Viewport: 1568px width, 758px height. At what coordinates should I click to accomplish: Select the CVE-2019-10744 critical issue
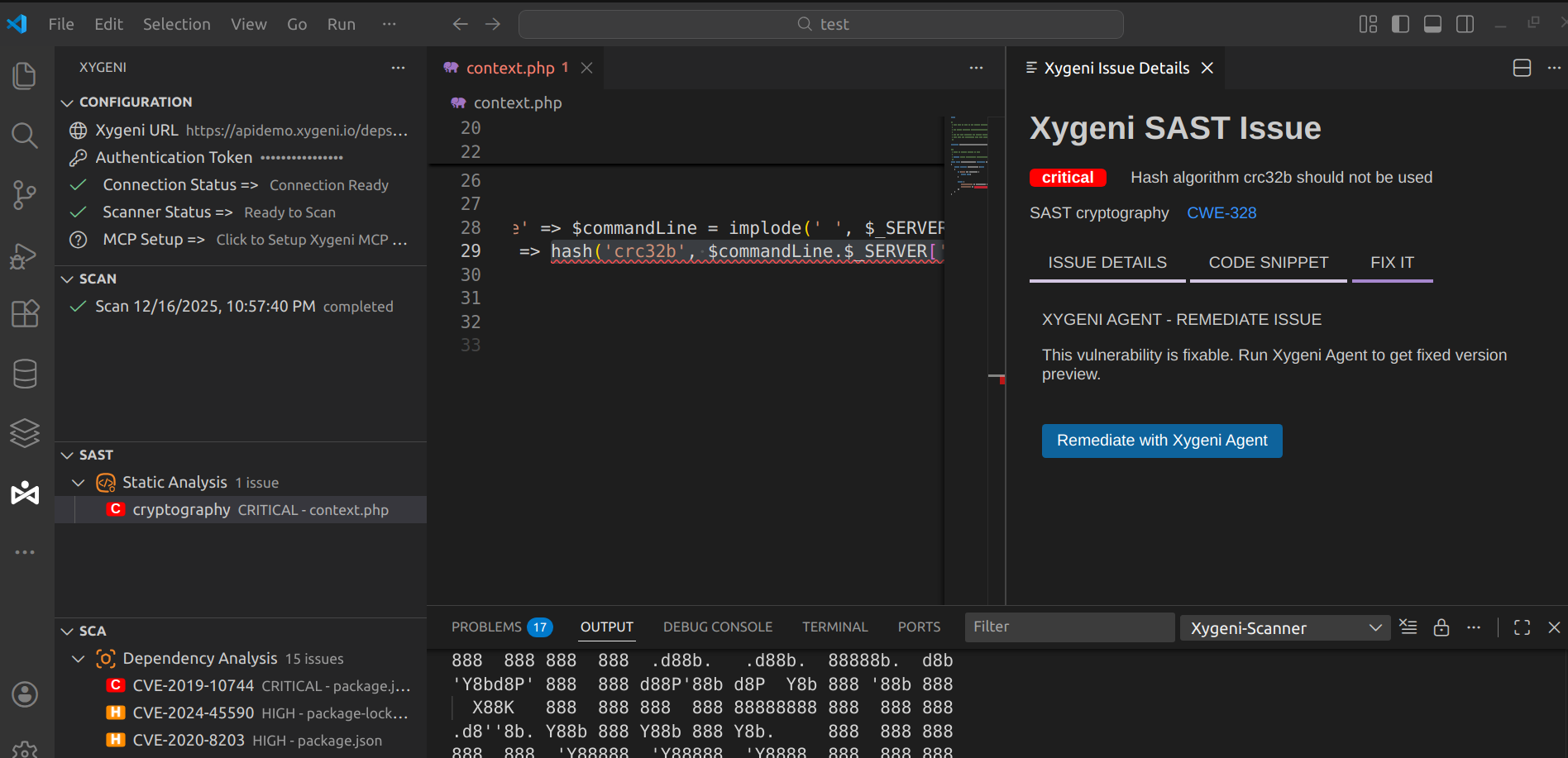coord(194,686)
